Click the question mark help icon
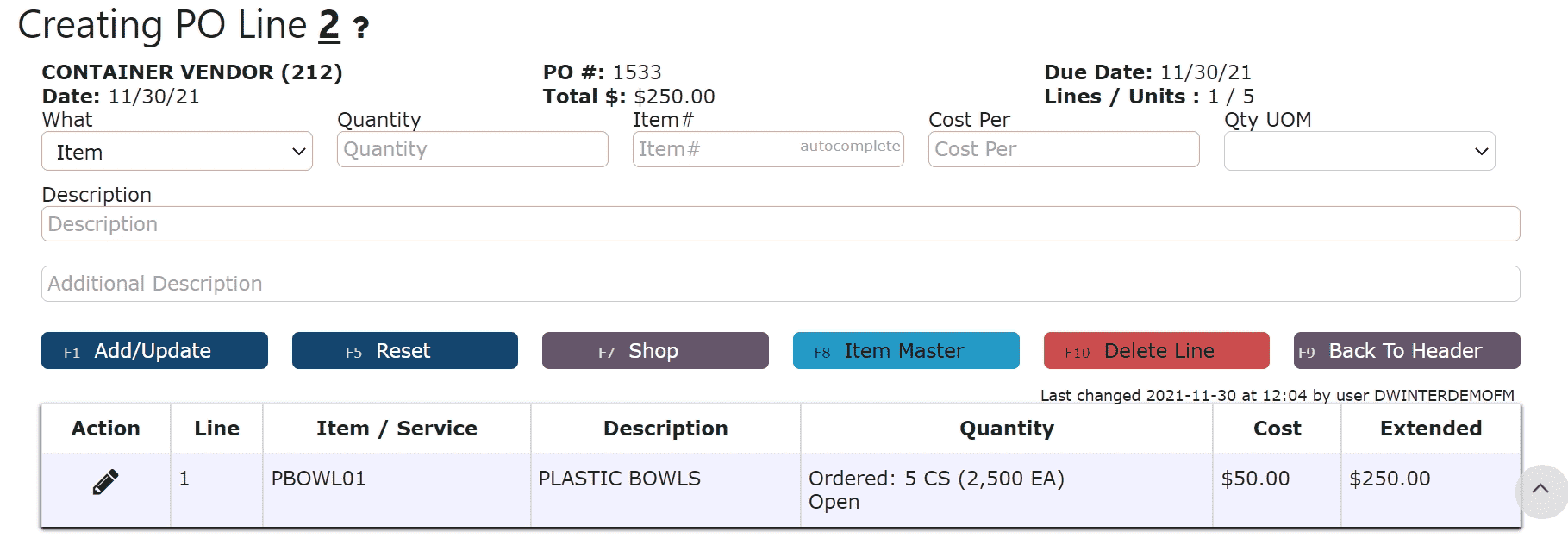Image resolution: width=1568 pixels, height=545 pixels. [361, 28]
